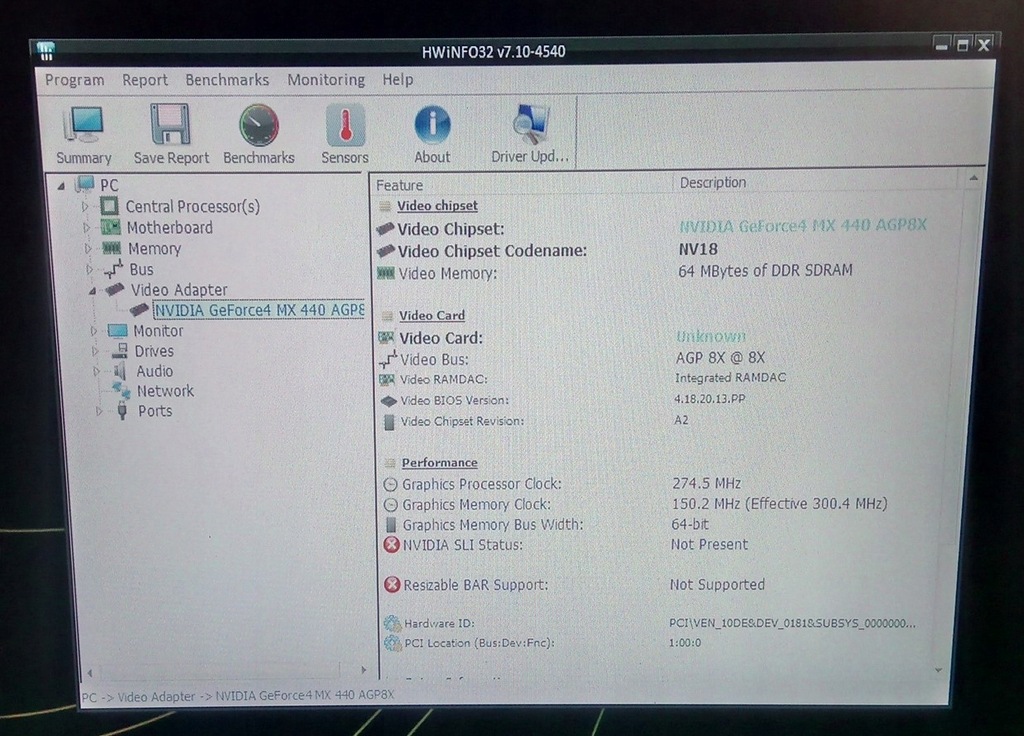The image size is (1024, 736).
Task: Select the Audio tree item label
Action: point(155,371)
